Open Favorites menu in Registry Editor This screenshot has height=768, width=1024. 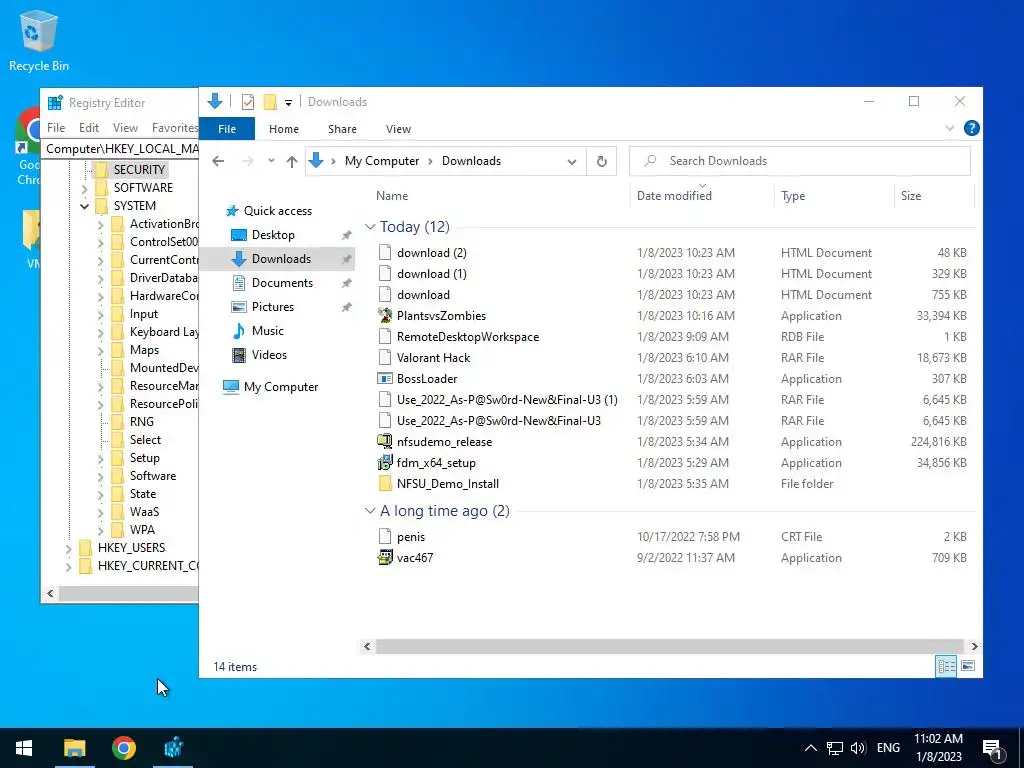coord(174,128)
